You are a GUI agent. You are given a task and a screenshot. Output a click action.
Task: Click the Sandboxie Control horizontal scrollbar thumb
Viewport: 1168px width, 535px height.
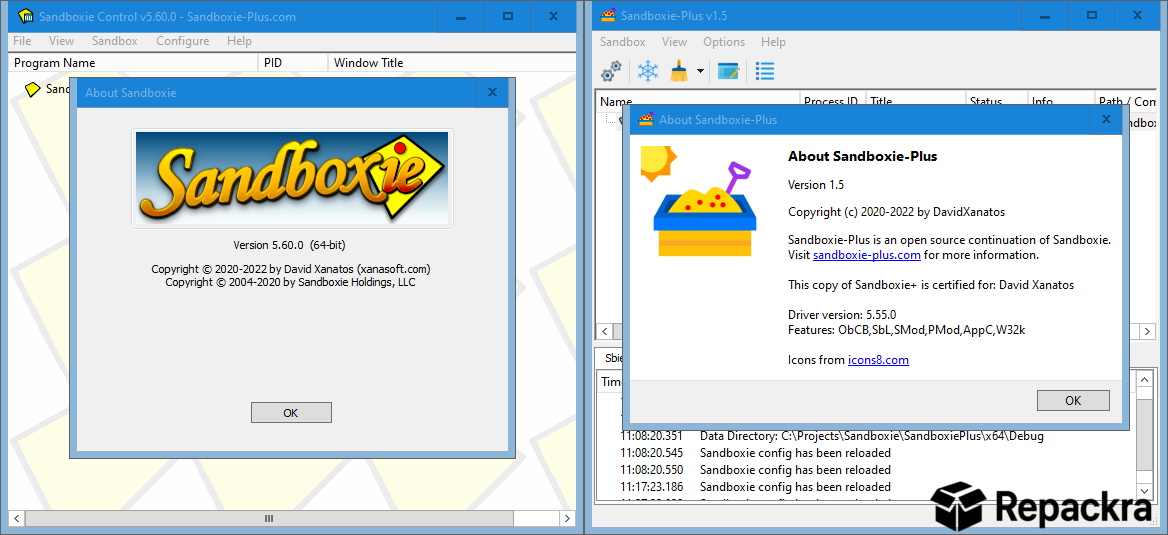(x=268, y=518)
